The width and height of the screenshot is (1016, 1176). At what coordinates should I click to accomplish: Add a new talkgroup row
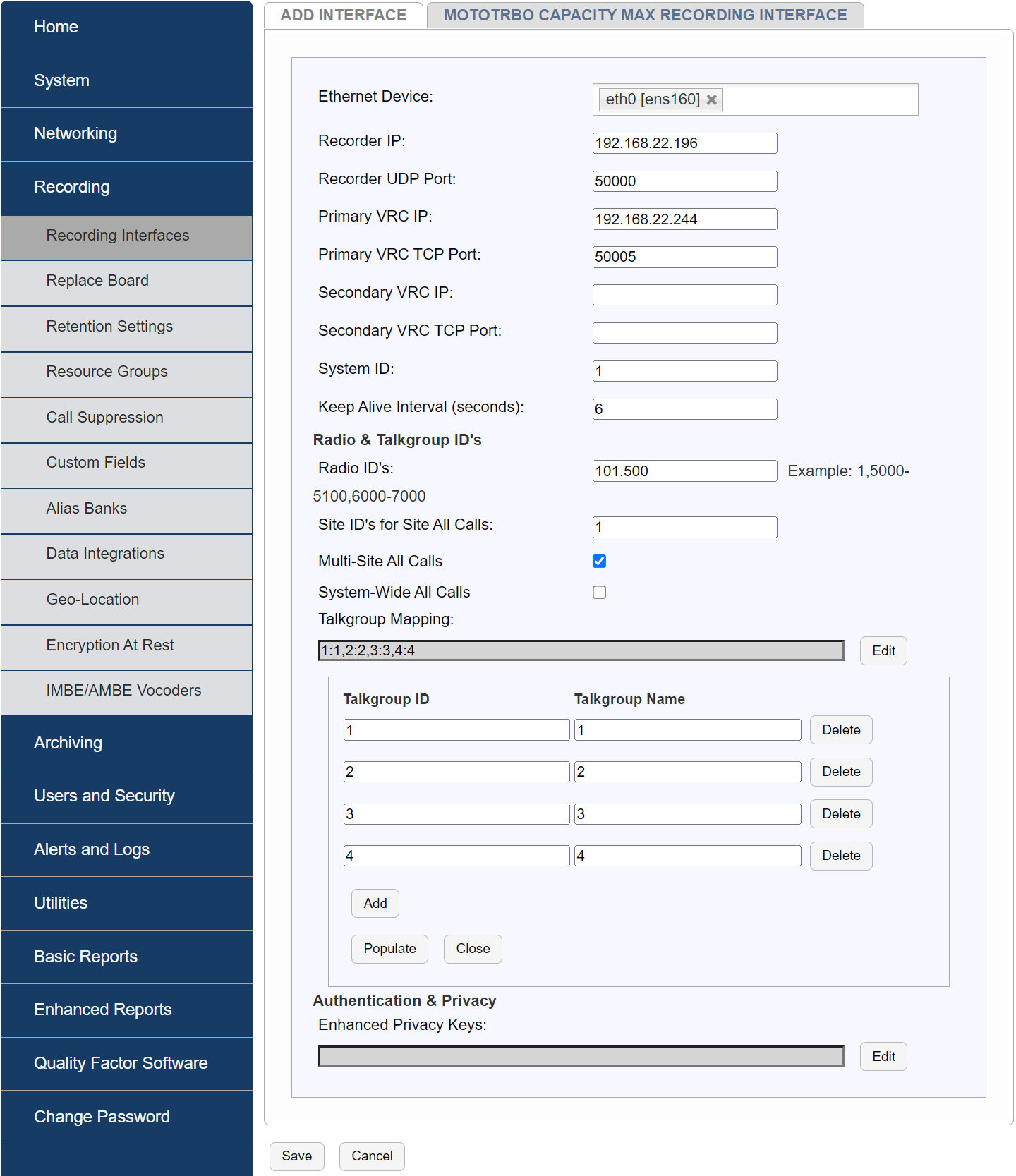click(375, 904)
